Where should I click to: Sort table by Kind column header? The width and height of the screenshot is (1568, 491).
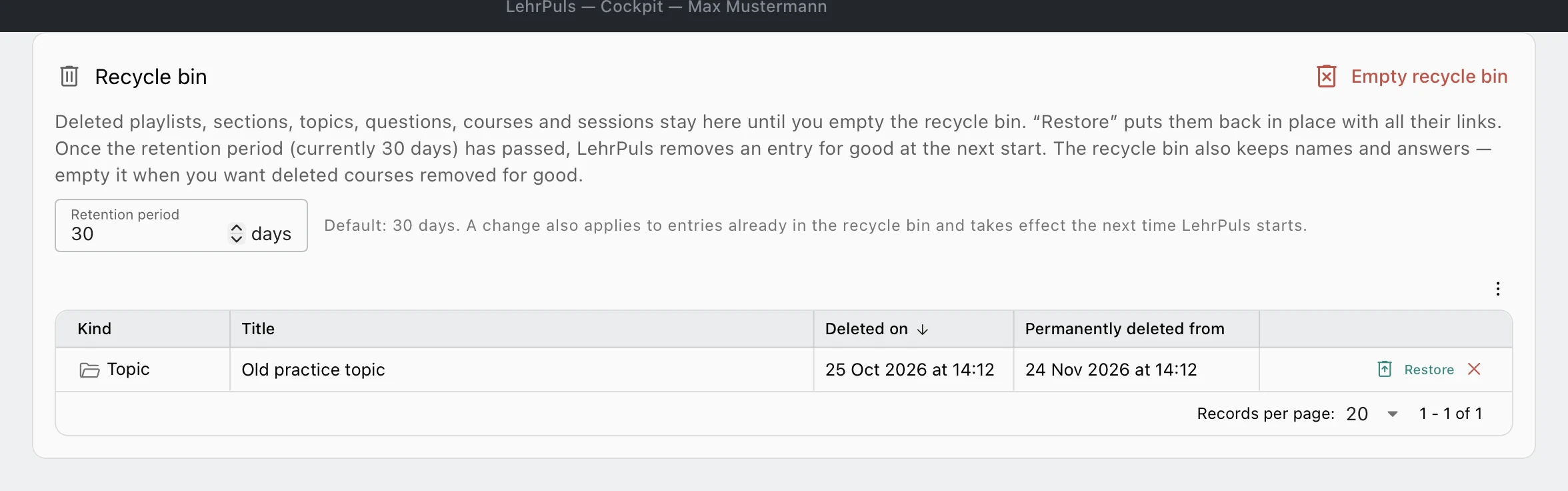coord(94,329)
